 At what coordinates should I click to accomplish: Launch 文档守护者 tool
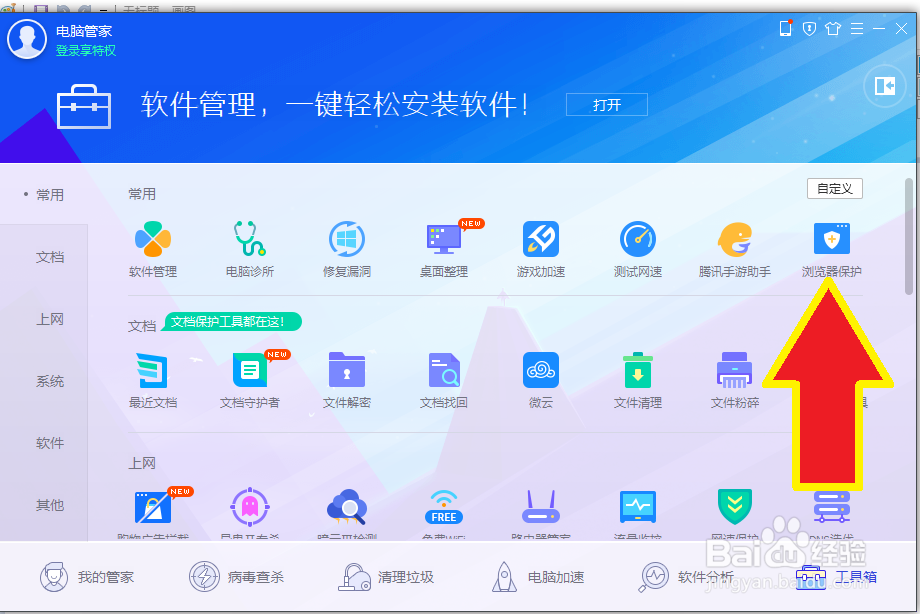click(x=250, y=380)
